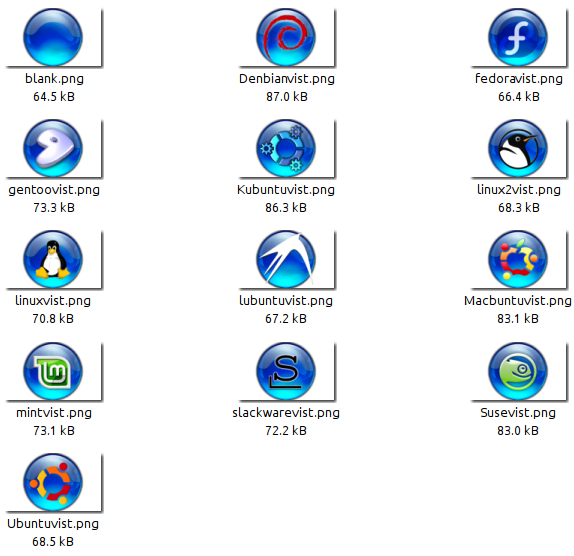Select the Macbuntuvist.png label
The image size is (574, 556).
coord(518,301)
